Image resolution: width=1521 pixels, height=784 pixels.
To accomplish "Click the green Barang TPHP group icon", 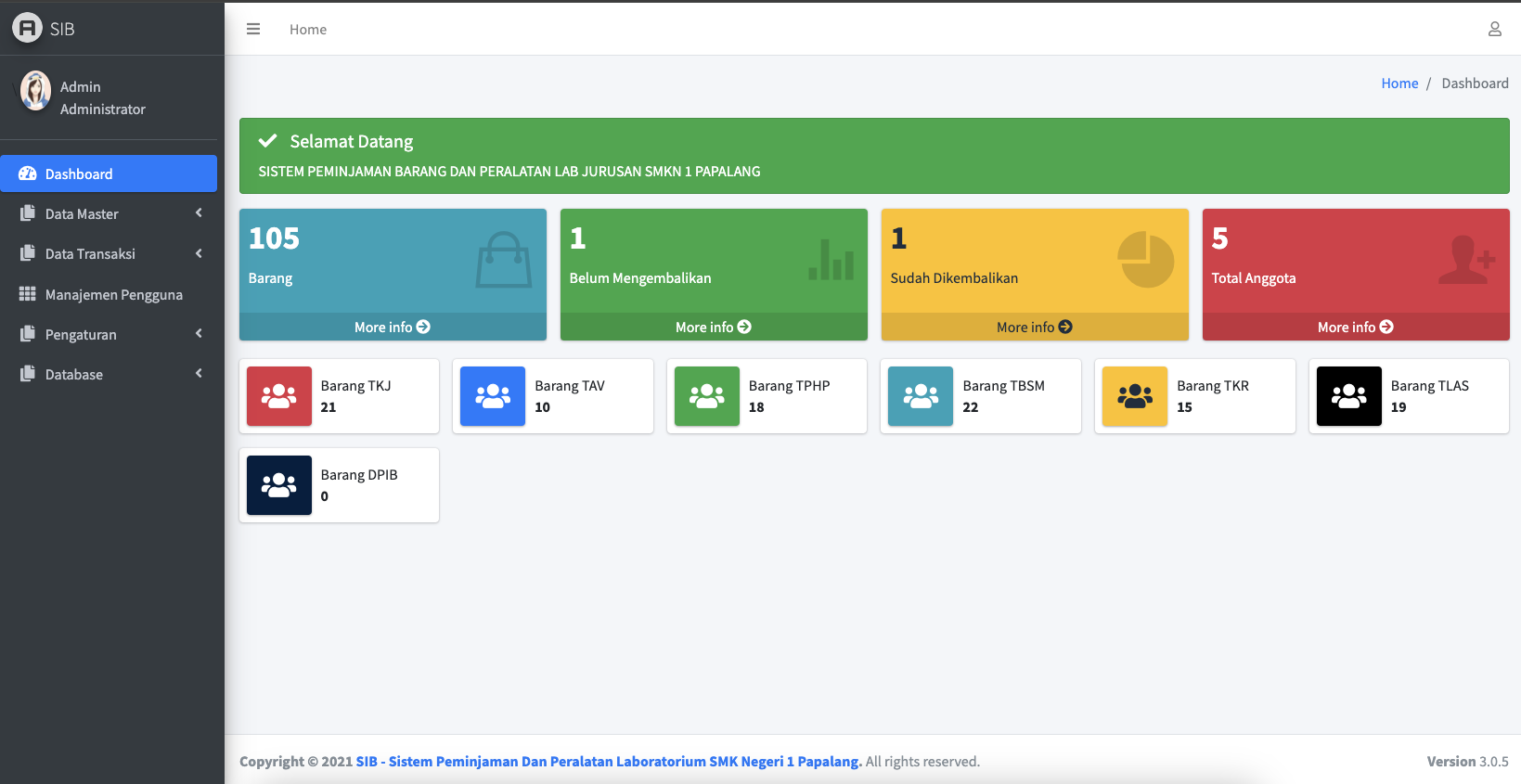I will pos(706,396).
